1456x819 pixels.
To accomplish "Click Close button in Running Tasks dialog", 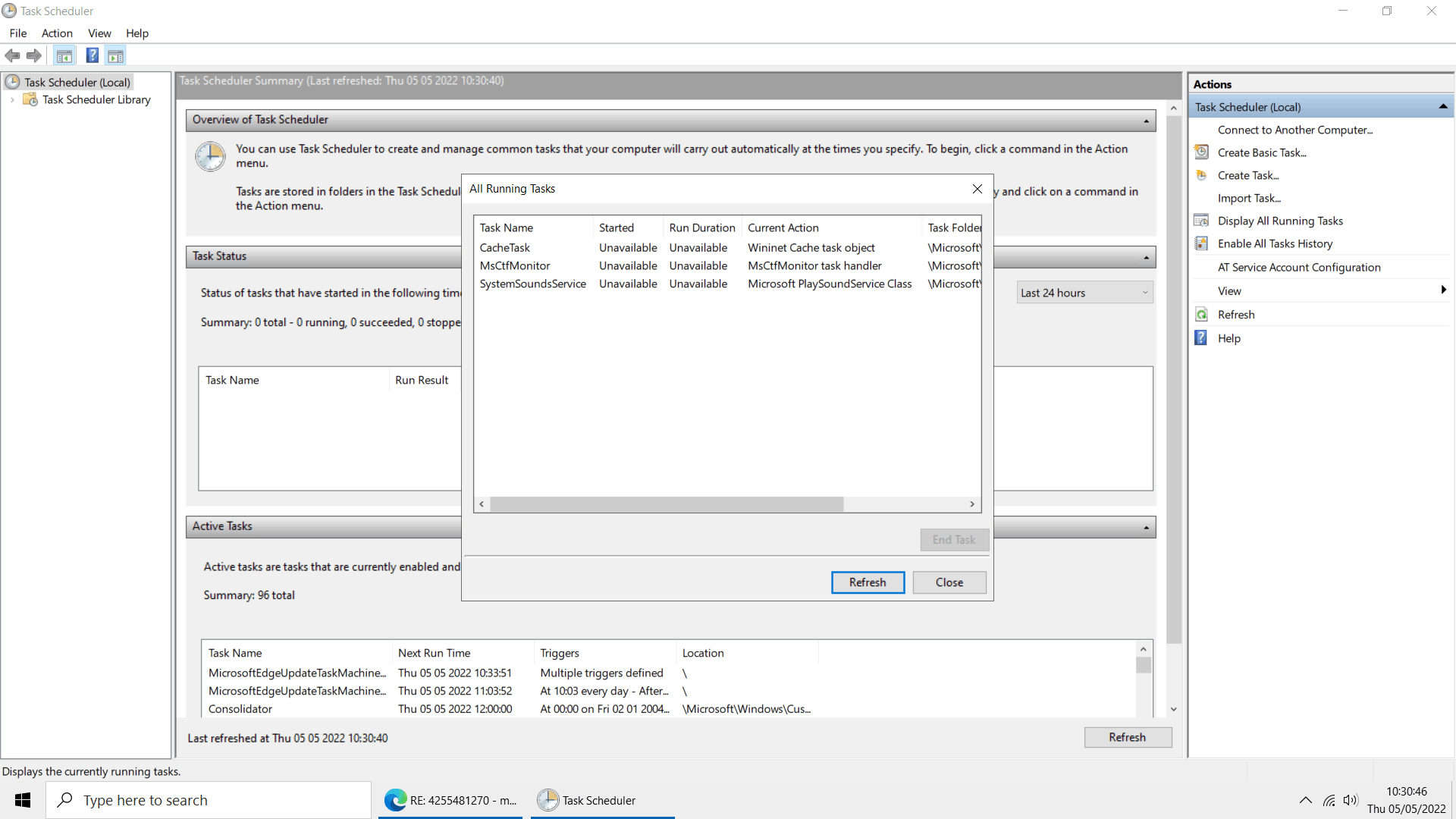I will point(949,582).
